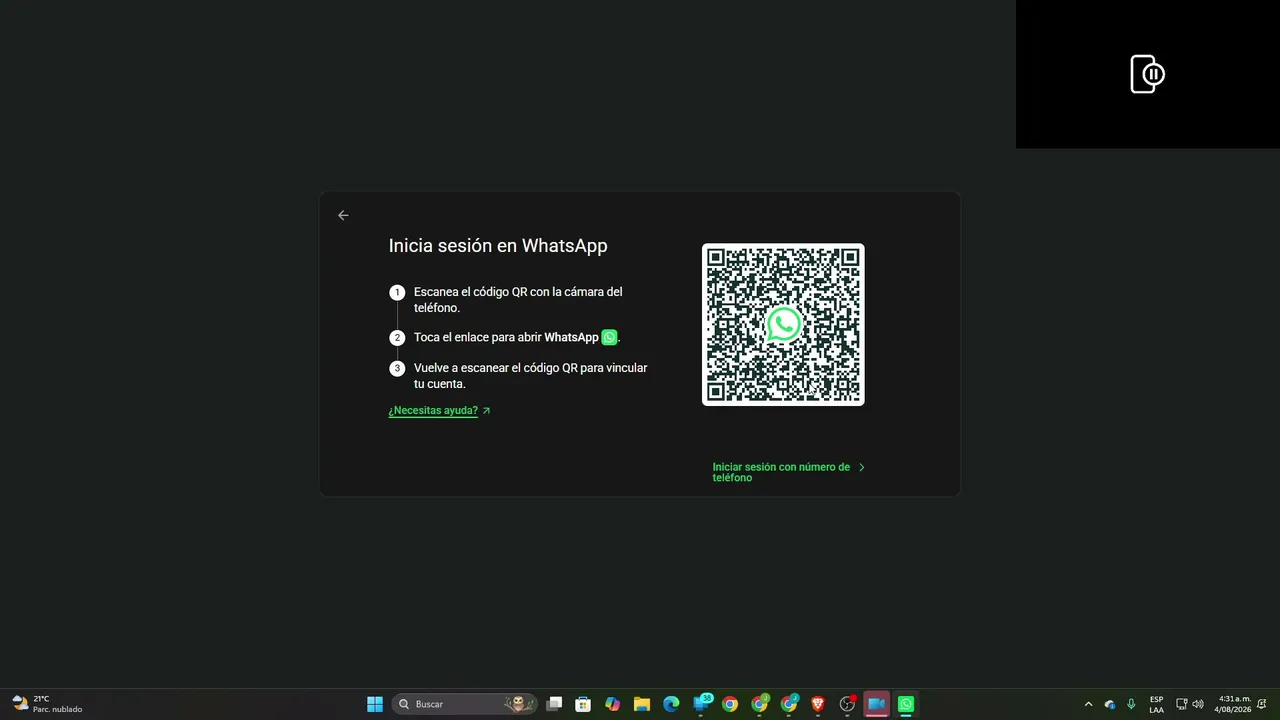The width and height of the screenshot is (1280, 720).
Task: Open File Explorer from the taskbar
Action: click(642, 704)
